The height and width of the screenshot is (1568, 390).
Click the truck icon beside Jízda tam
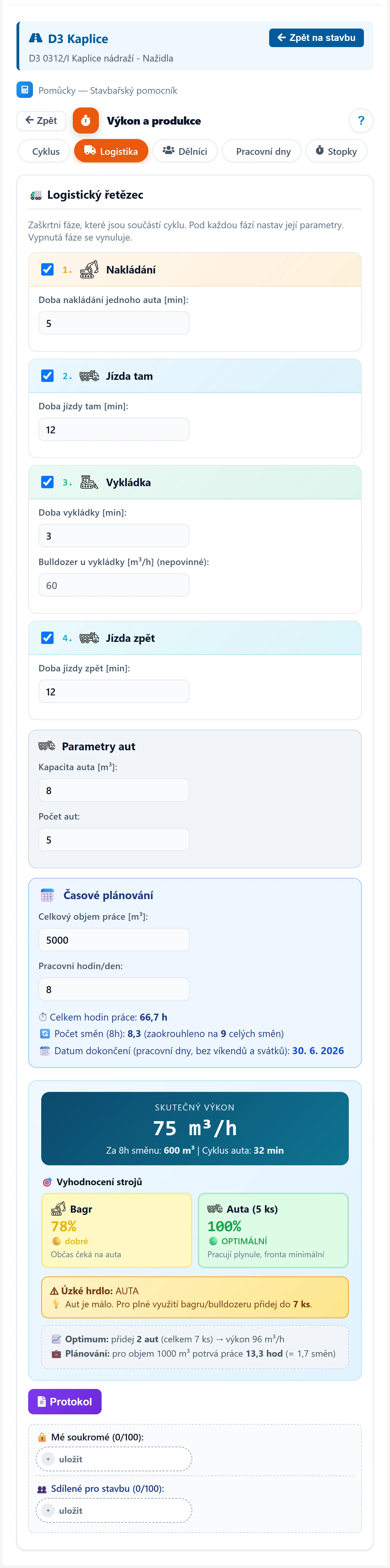tap(89, 376)
